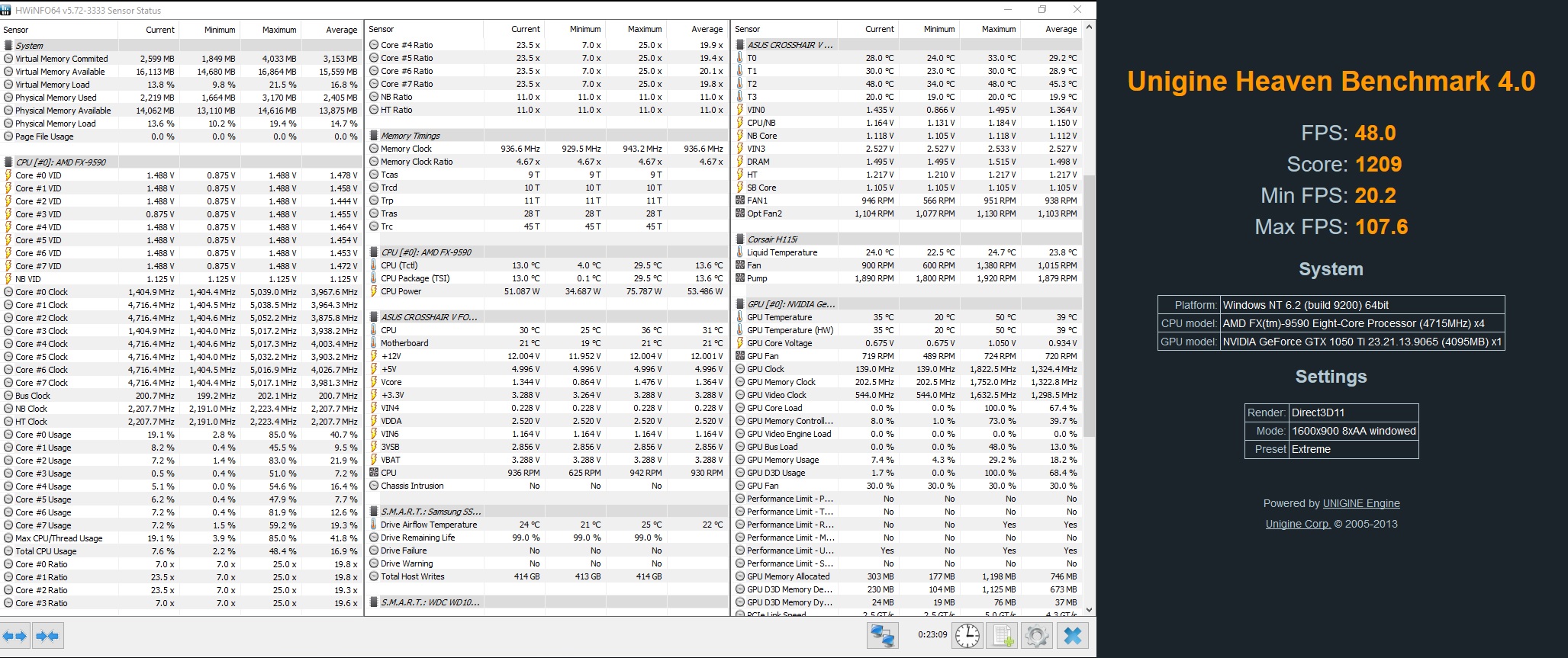Follow the Unigine Corp. link
This screenshot has height=658, width=1568.
1298,524
